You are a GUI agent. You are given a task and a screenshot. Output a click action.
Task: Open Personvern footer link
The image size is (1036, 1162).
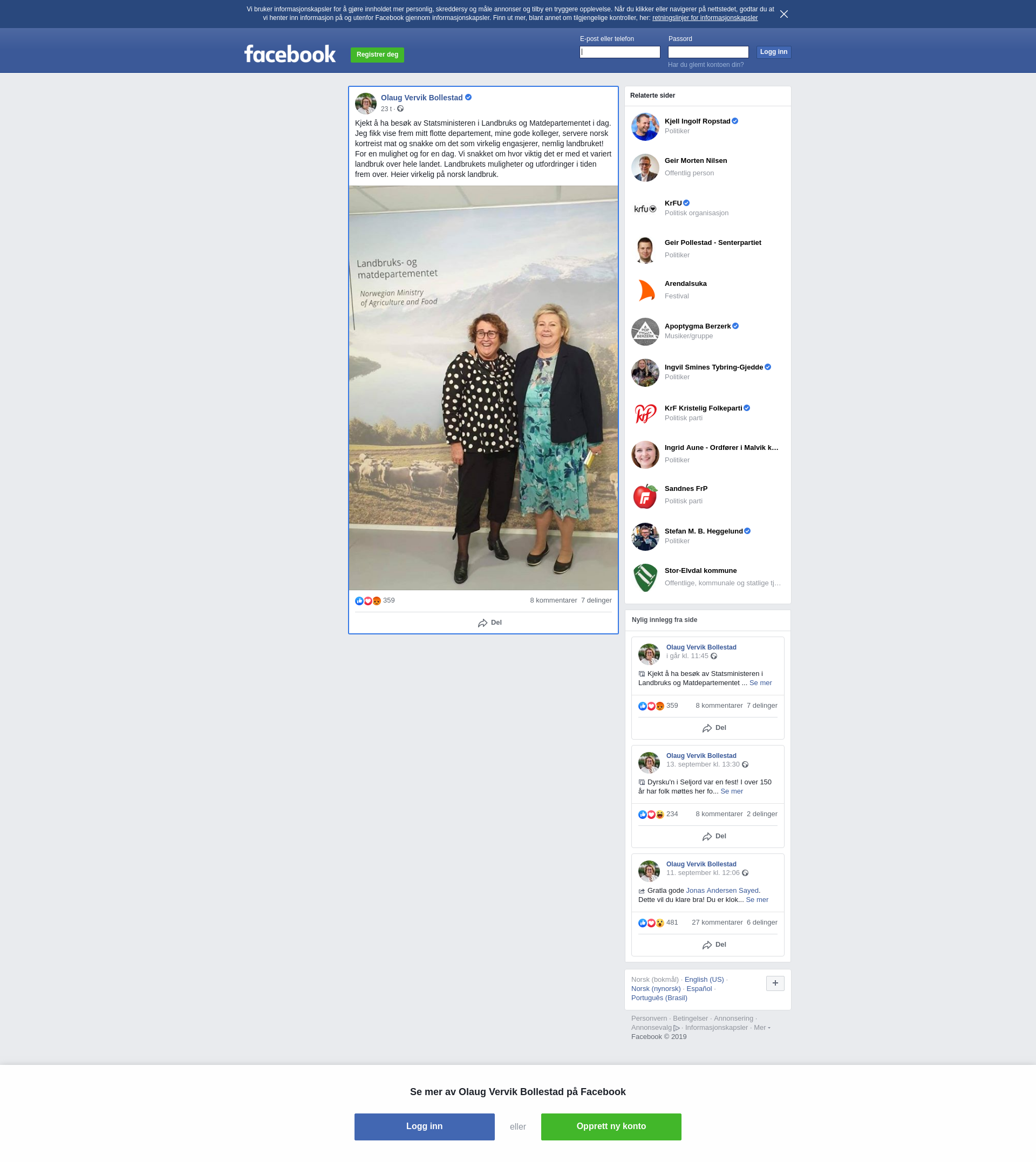pyautogui.click(x=649, y=1018)
